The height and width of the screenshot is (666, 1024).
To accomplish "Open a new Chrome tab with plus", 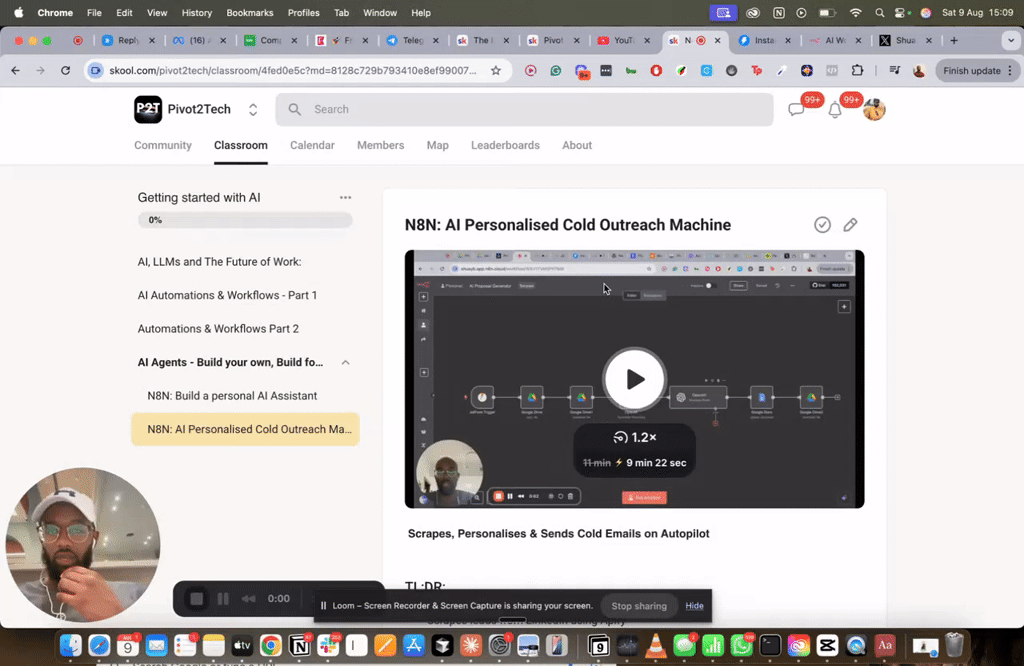I will [x=954, y=40].
